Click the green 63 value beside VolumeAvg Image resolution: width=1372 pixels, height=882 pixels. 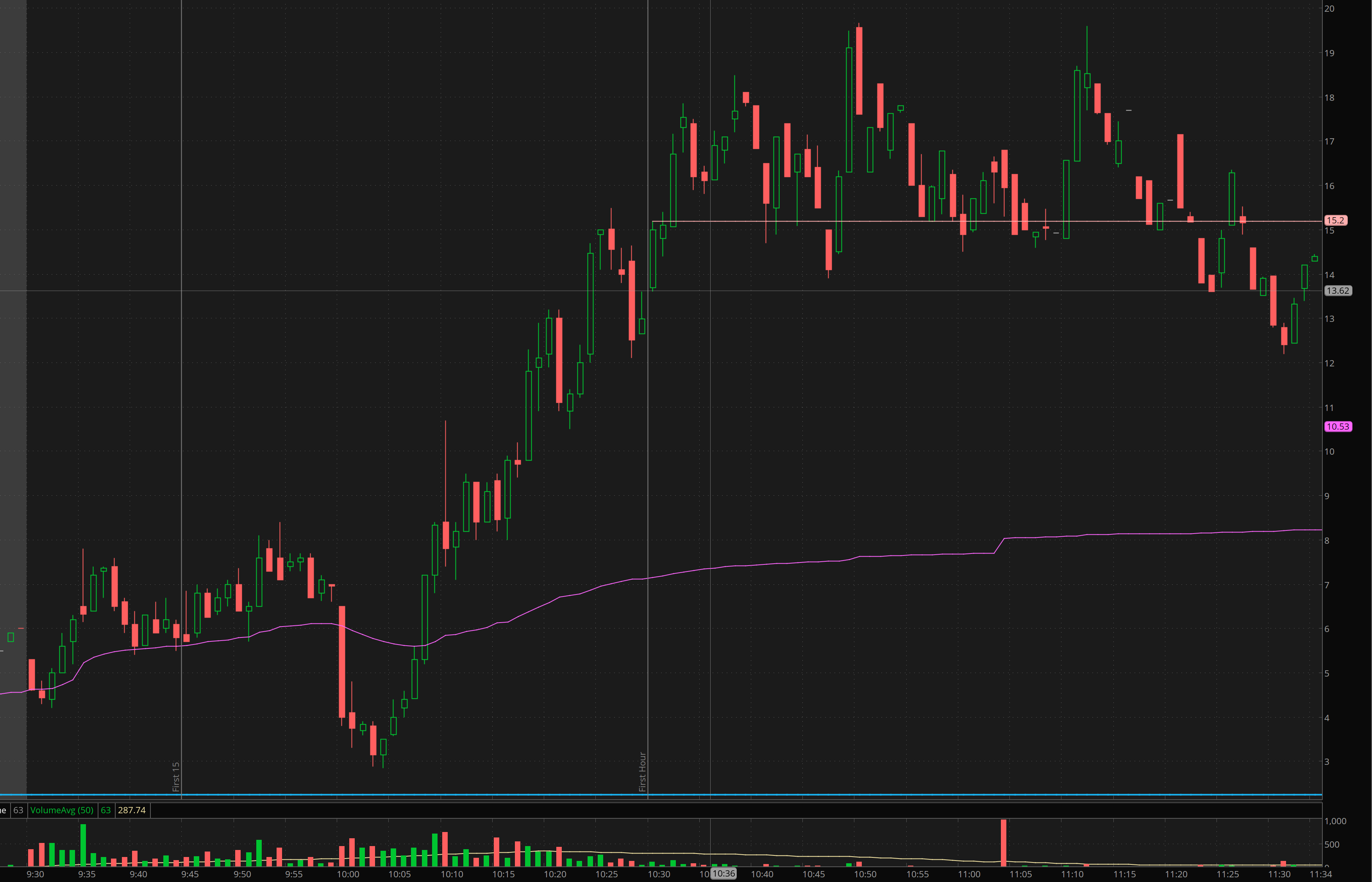[x=105, y=810]
